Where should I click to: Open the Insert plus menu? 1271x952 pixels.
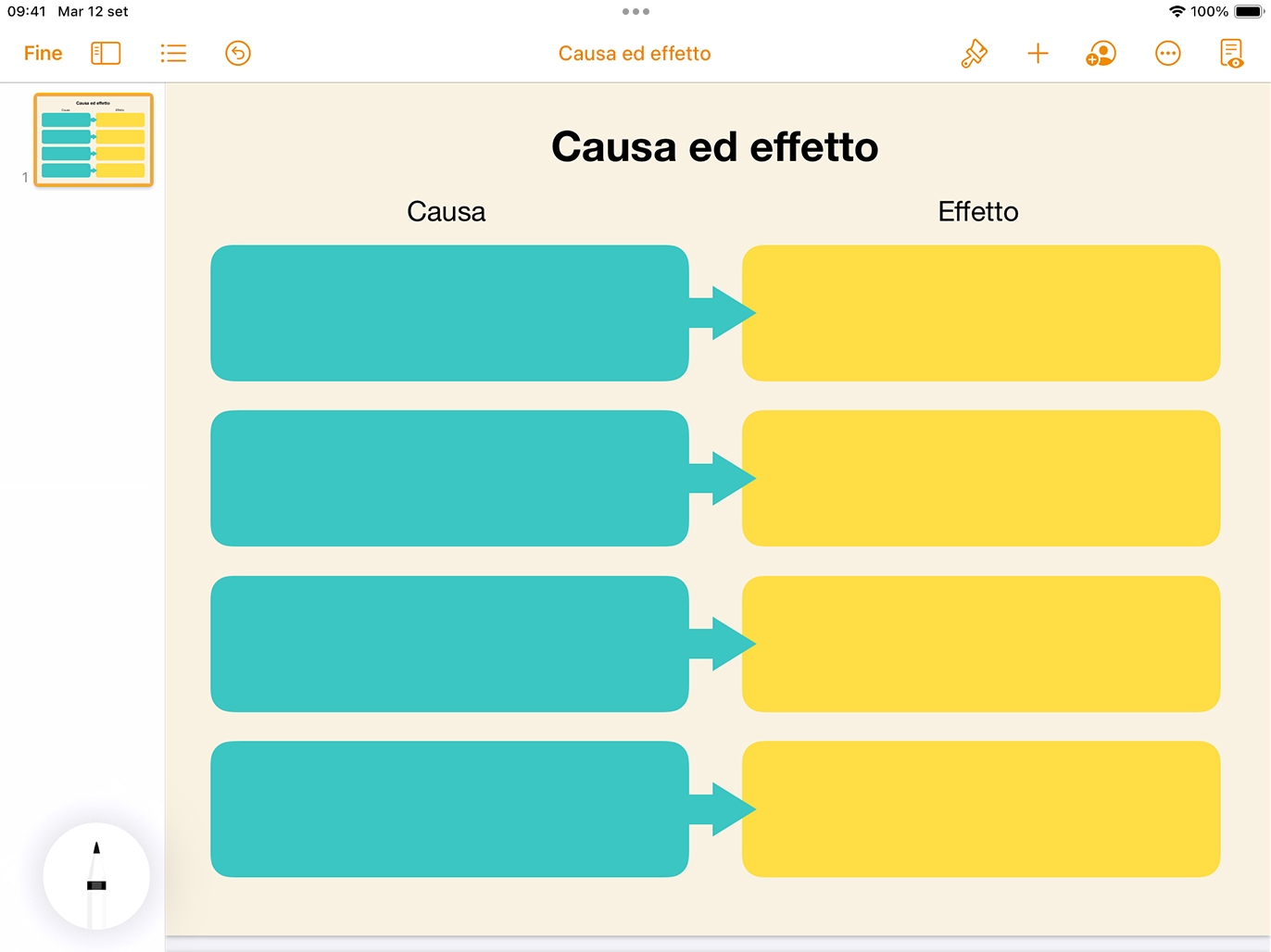coord(1038,54)
